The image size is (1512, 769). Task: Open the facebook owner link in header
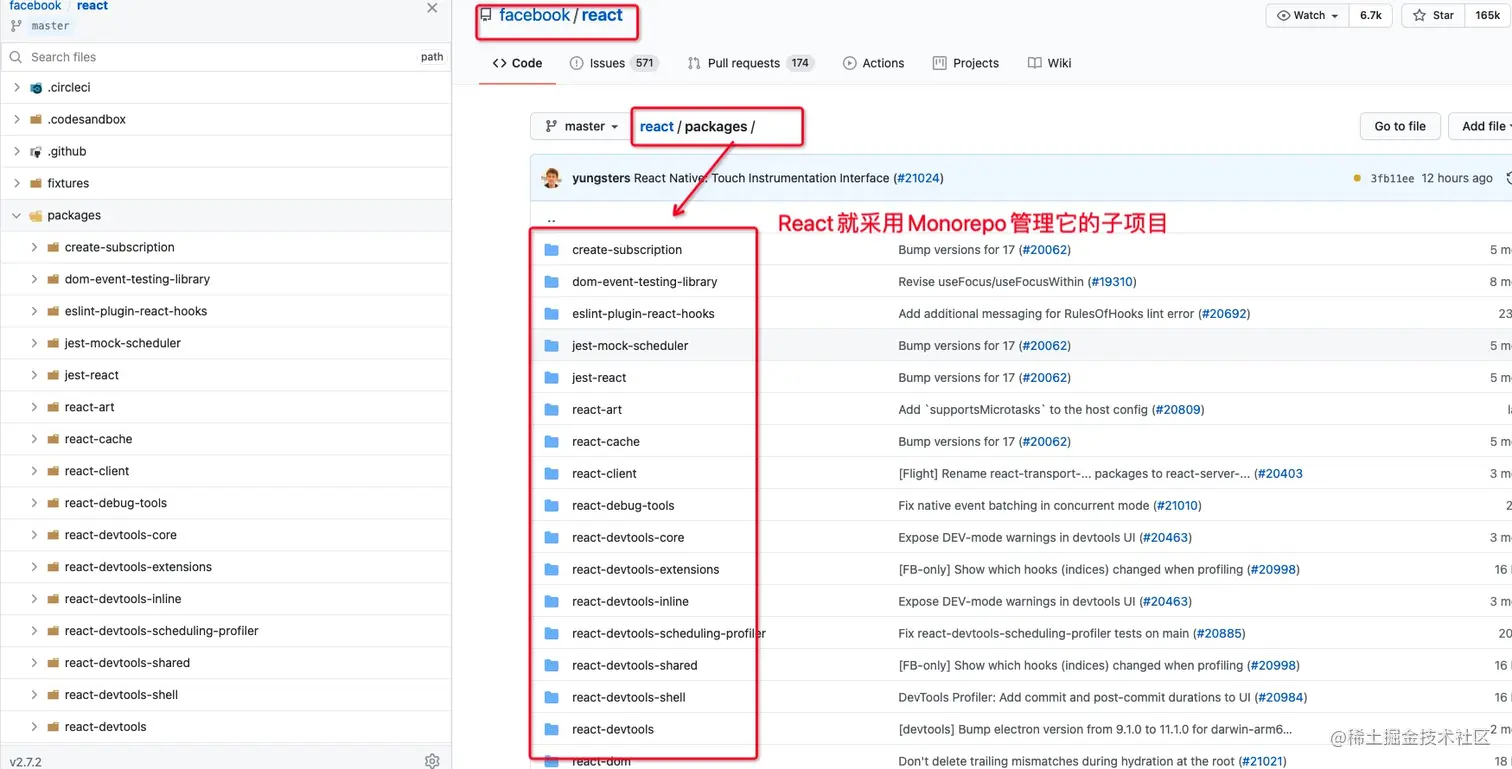pyautogui.click(x=534, y=15)
